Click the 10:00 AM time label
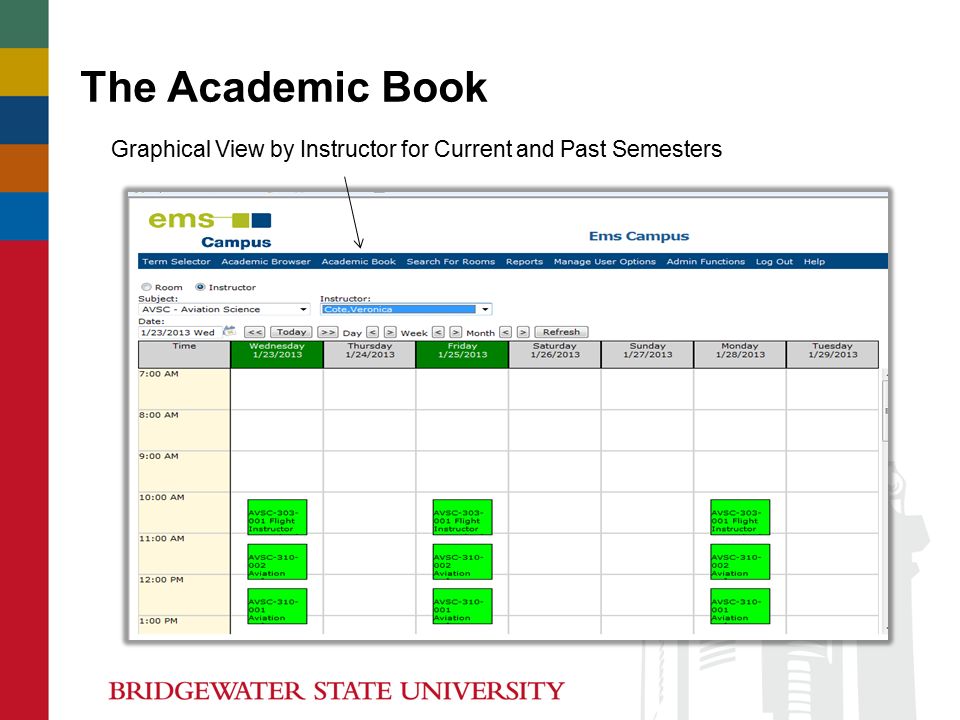This screenshot has width=960, height=720. (x=162, y=498)
